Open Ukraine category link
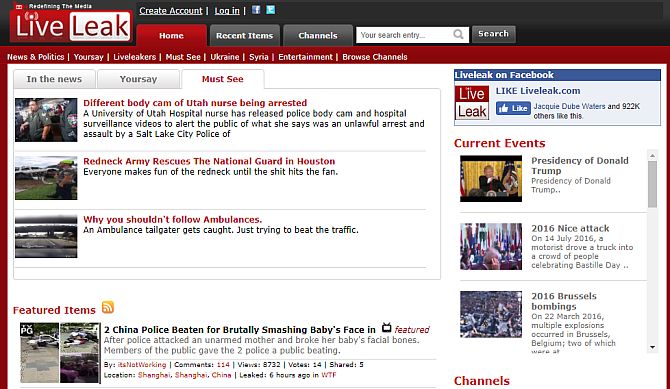670x389 pixels. 225,57
